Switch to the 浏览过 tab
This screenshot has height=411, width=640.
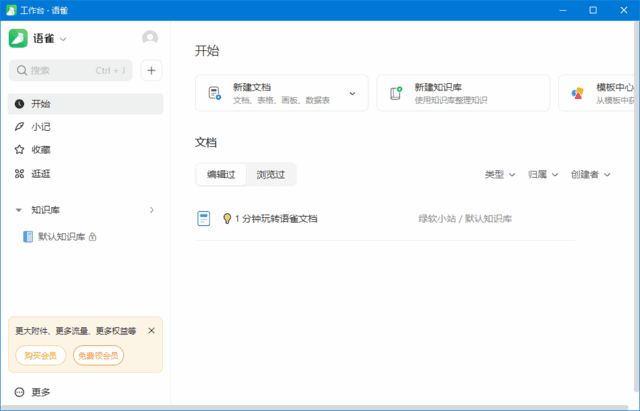click(271, 175)
